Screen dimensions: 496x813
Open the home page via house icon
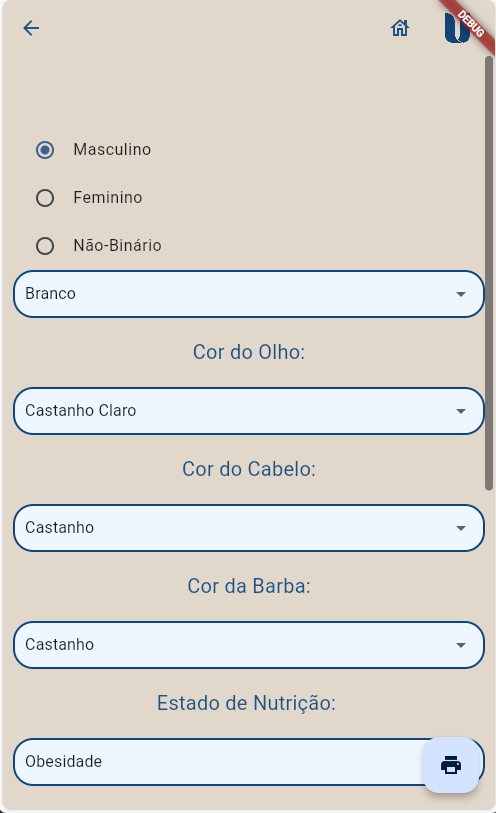[400, 28]
